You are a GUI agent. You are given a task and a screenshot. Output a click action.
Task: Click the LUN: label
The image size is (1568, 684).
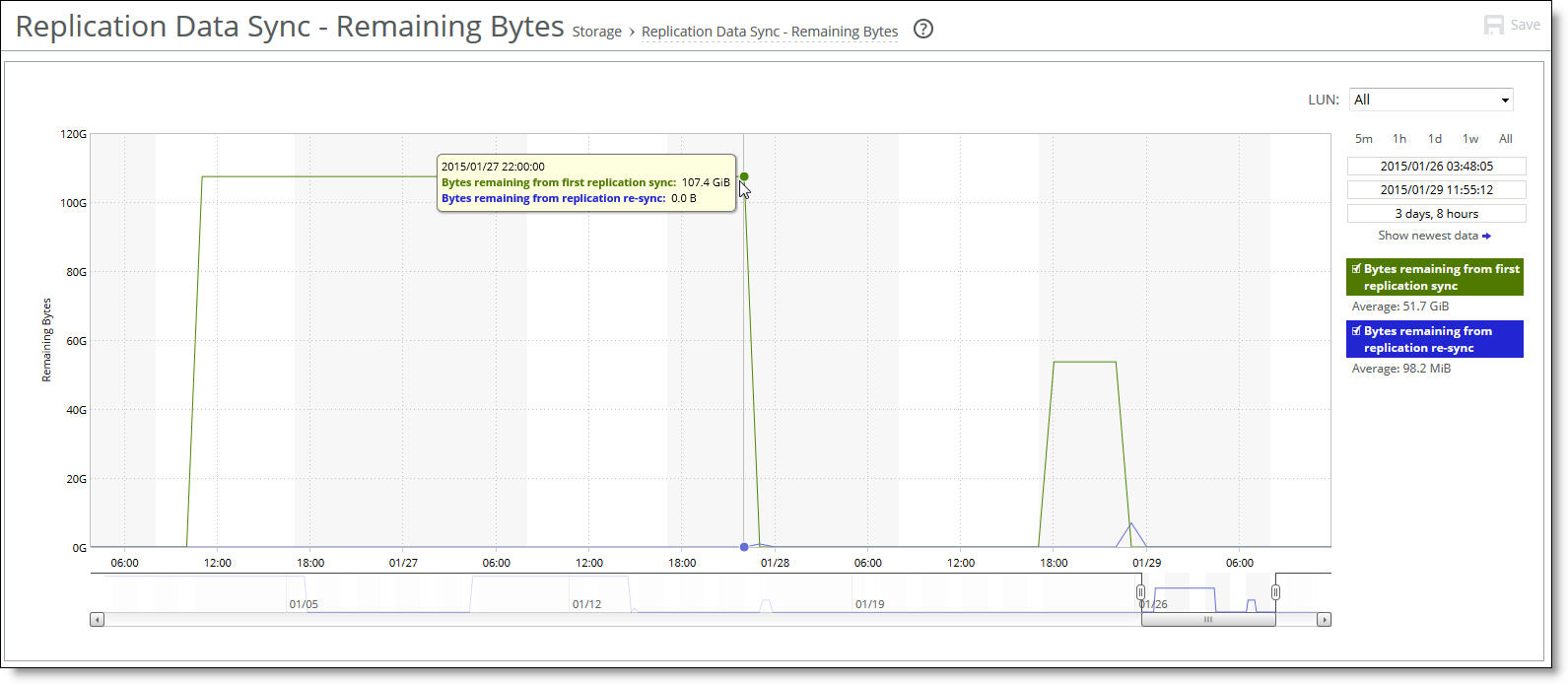click(x=1324, y=100)
